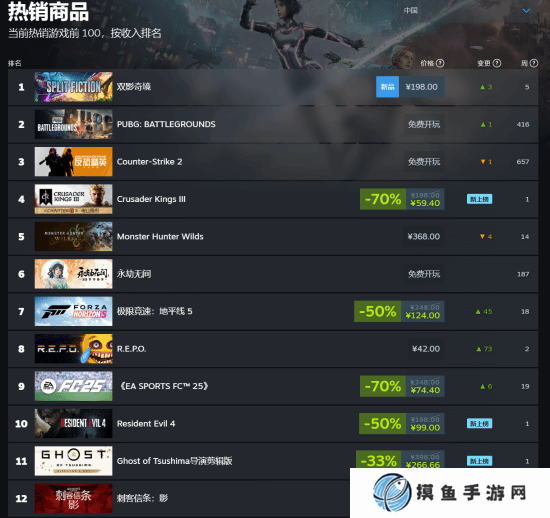The height and width of the screenshot is (518, 550).
Task: Click the dropdown chevron arrow at top right
Action: click(x=526, y=11)
